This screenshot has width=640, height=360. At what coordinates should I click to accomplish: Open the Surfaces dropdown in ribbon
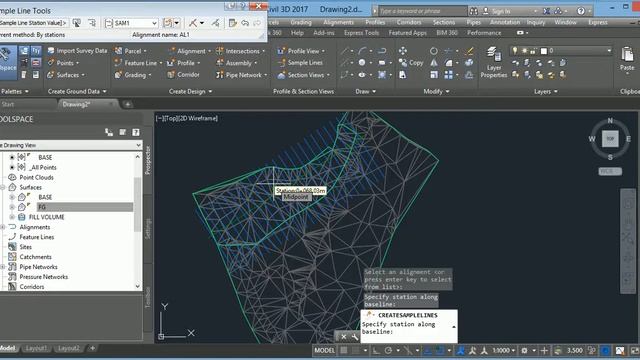(x=66, y=75)
